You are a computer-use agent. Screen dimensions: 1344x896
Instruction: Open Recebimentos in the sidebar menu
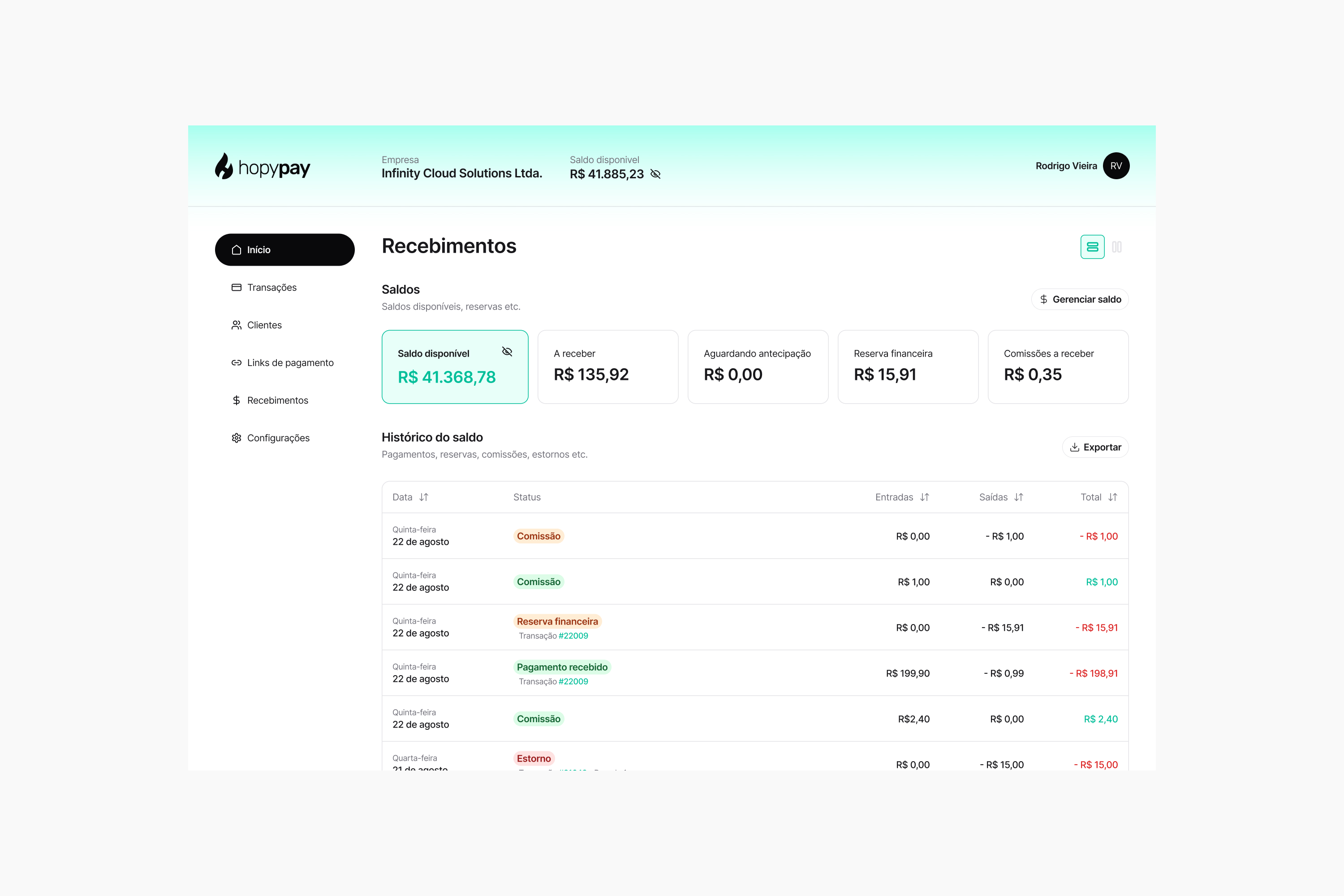277,401
